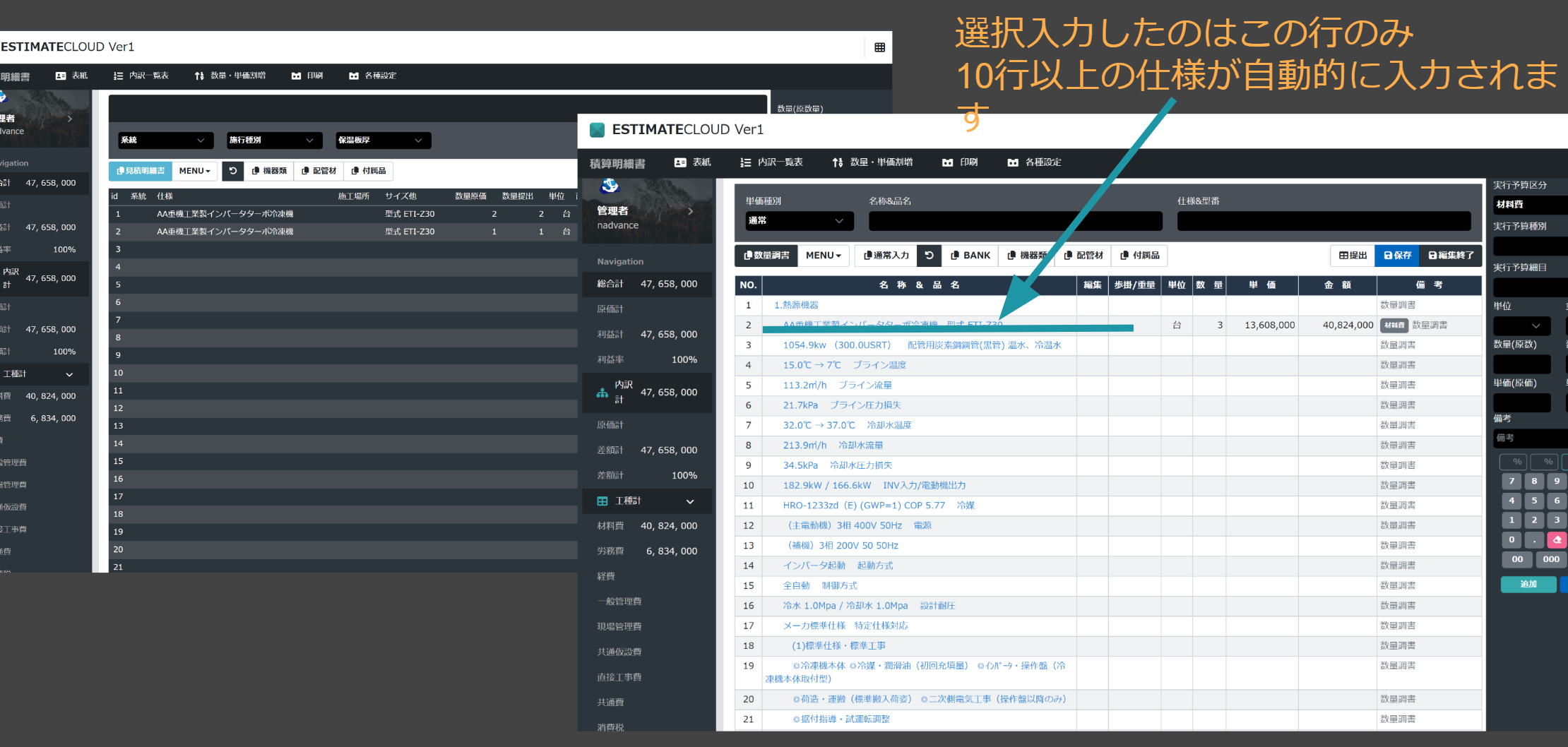Expand the 工種計 section in sidebar
This screenshot has height=747, width=1568.
pyautogui.click(x=689, y=501)
